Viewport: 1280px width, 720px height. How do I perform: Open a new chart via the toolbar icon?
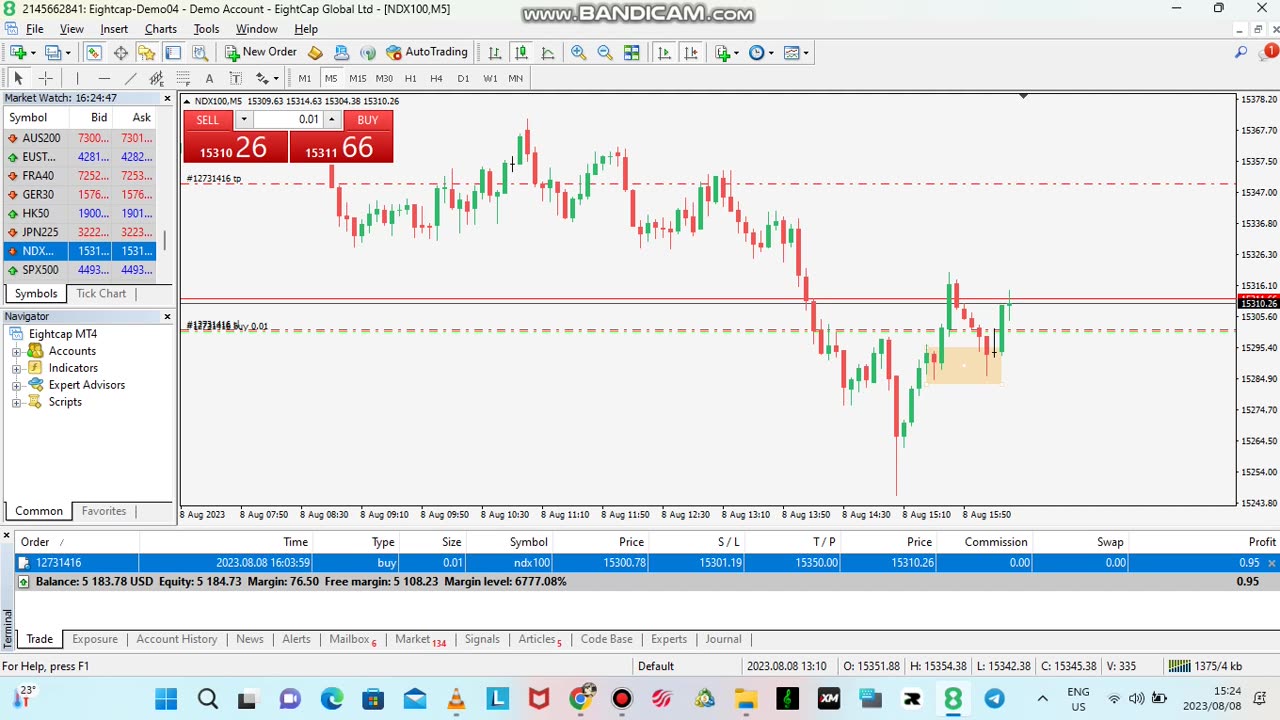click(18, 53)
